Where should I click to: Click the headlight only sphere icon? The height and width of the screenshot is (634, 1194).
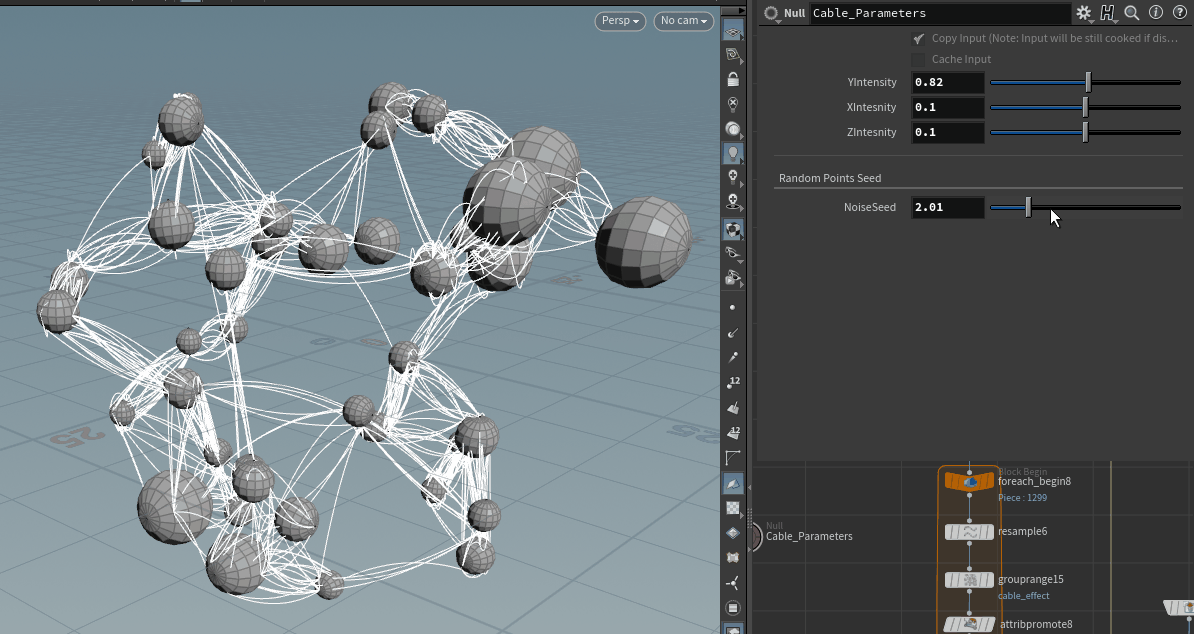[x=733, y=129]
